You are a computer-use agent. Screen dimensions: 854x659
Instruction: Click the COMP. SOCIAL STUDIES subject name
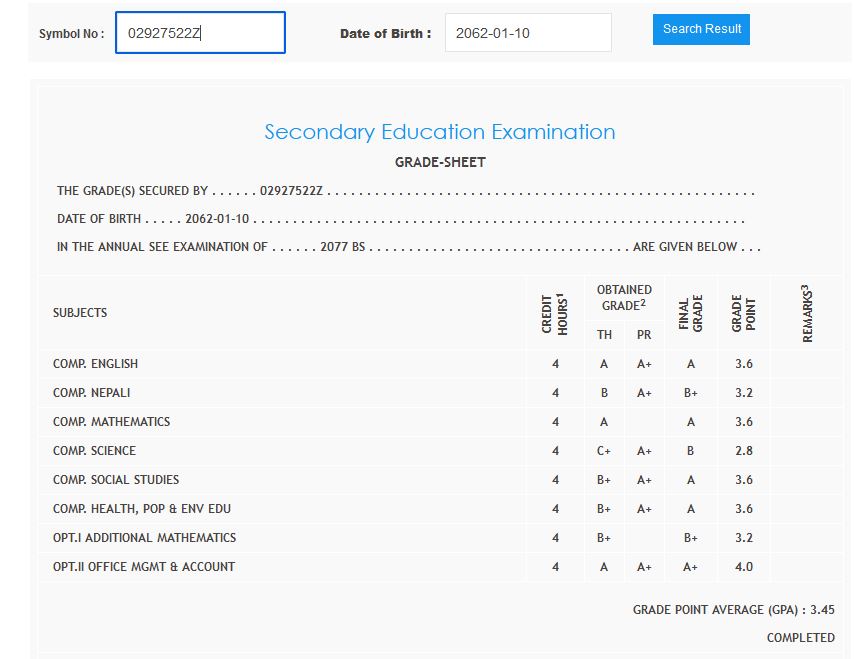[x=116, y=480]
